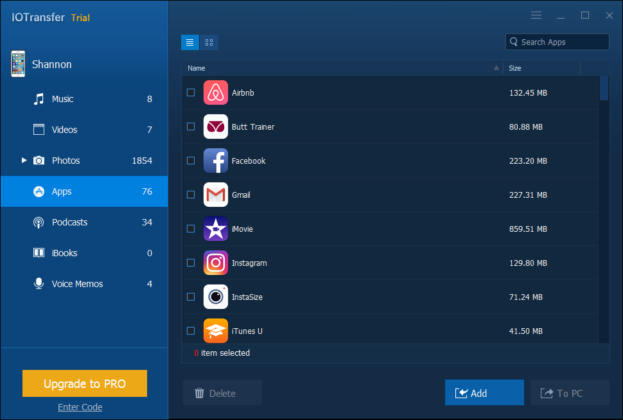Click the Videos clapboard icon
This screenshot has width=623, height=420.
39,130
